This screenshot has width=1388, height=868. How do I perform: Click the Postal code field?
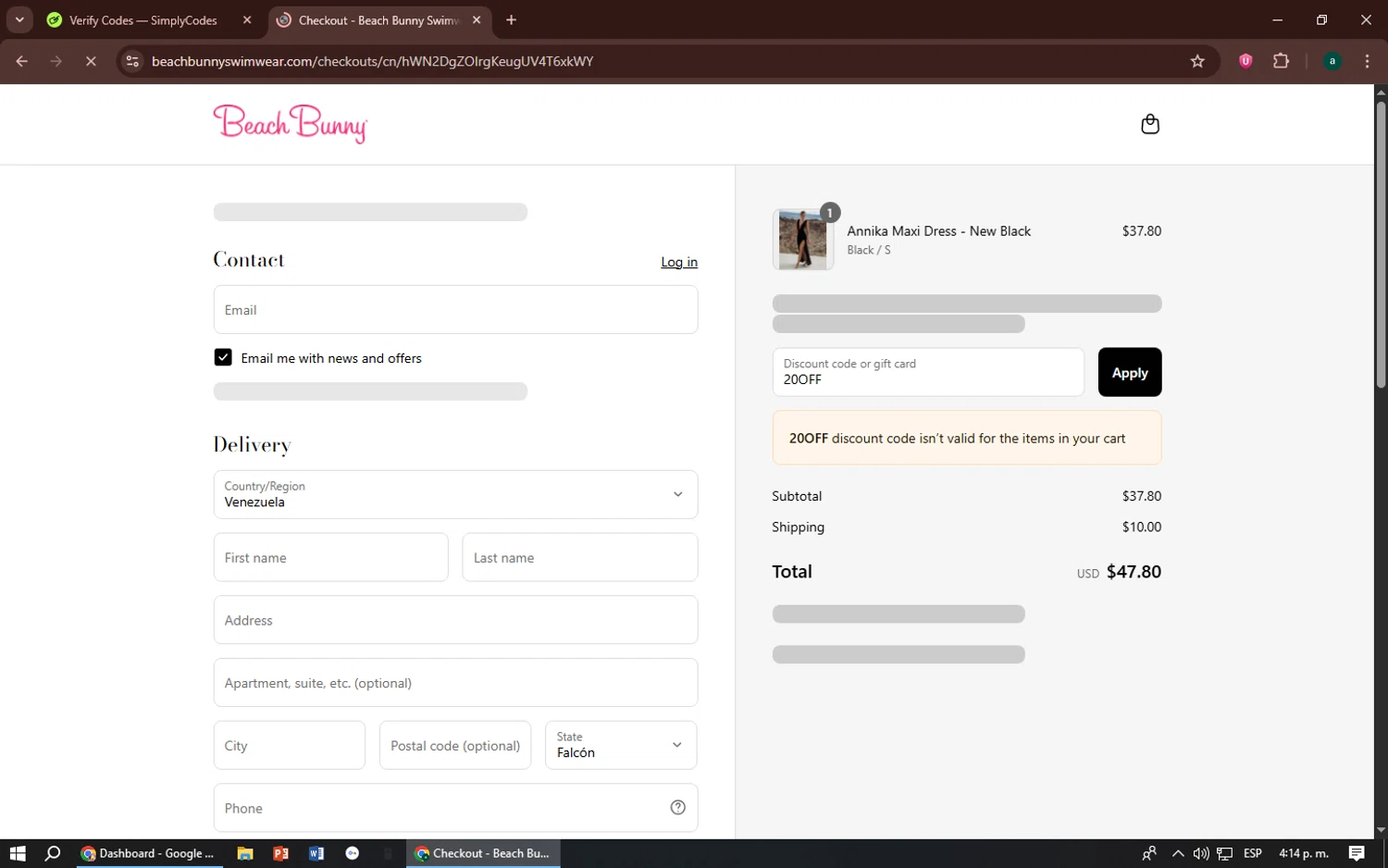click(455, 745)
